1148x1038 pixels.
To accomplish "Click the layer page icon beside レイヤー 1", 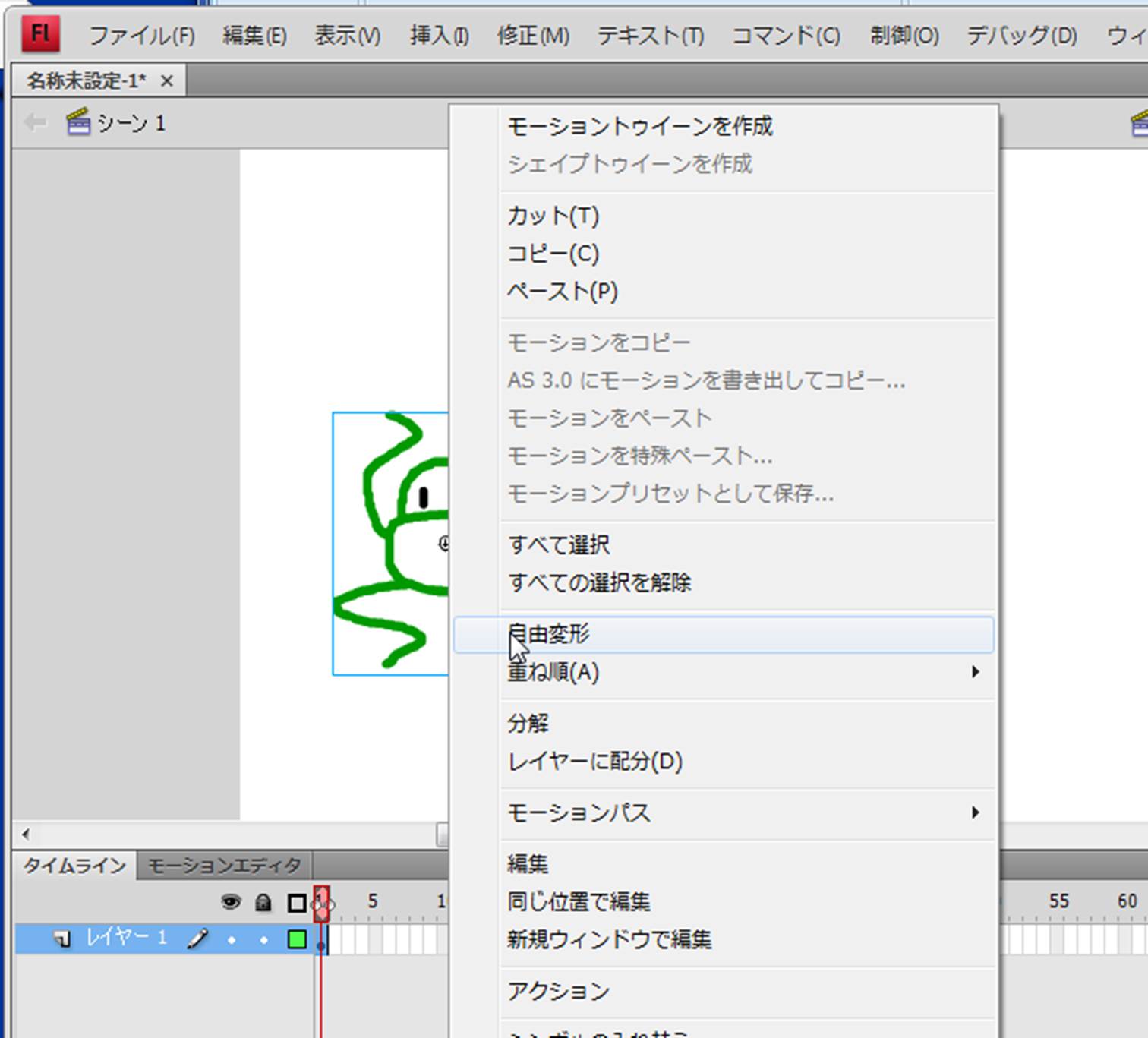I will (x=62, y=939).
